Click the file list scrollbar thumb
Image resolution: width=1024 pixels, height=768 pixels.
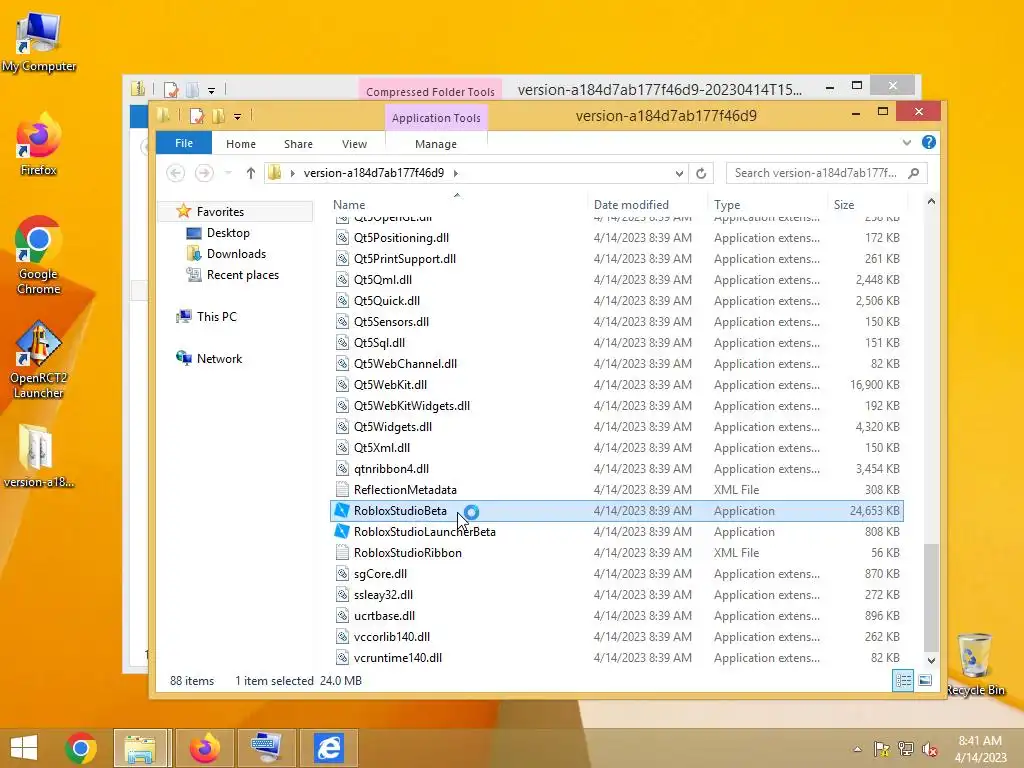pyautogui.click(x=931, y=596)
